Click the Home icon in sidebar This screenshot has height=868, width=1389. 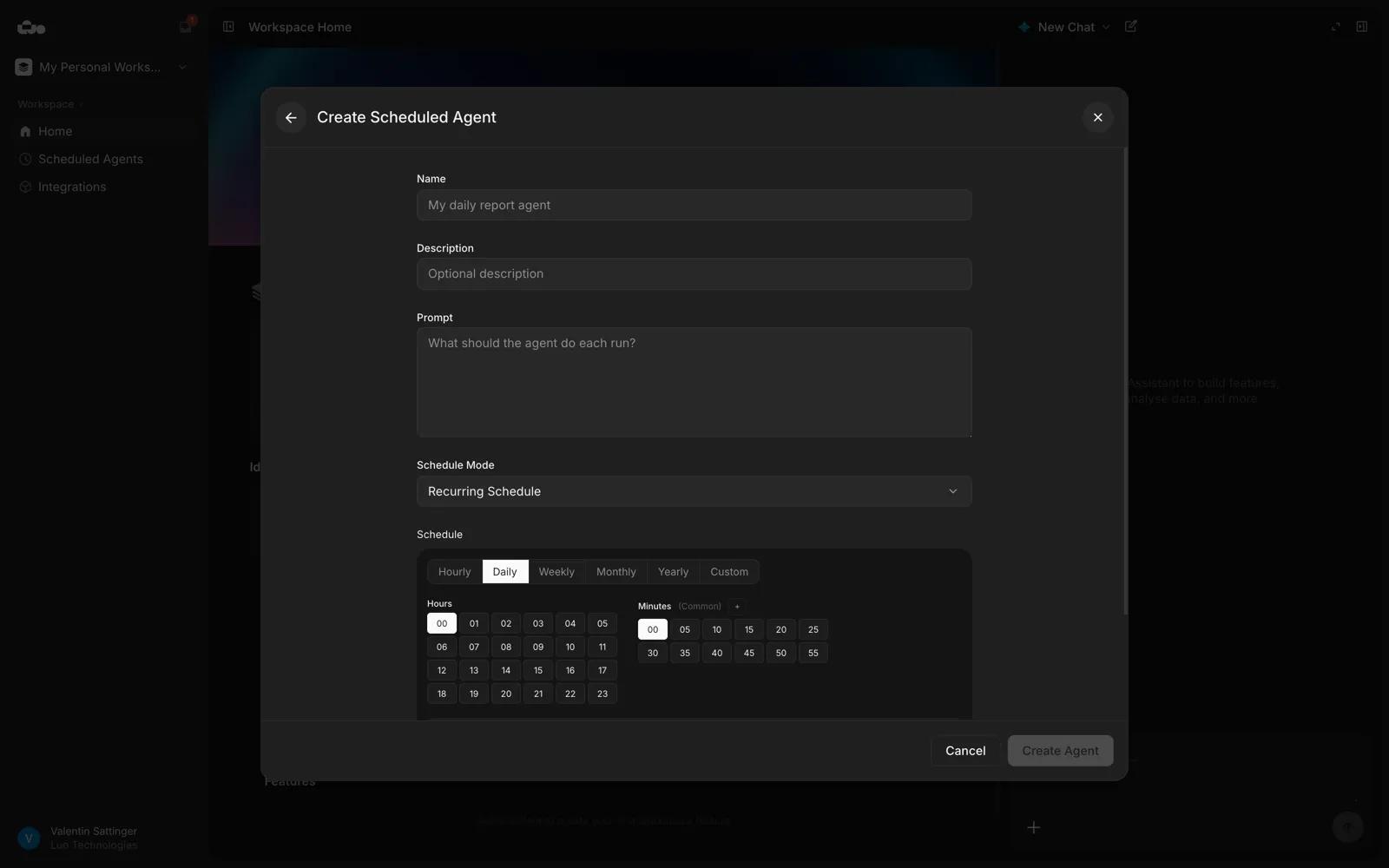pos(26,132)
